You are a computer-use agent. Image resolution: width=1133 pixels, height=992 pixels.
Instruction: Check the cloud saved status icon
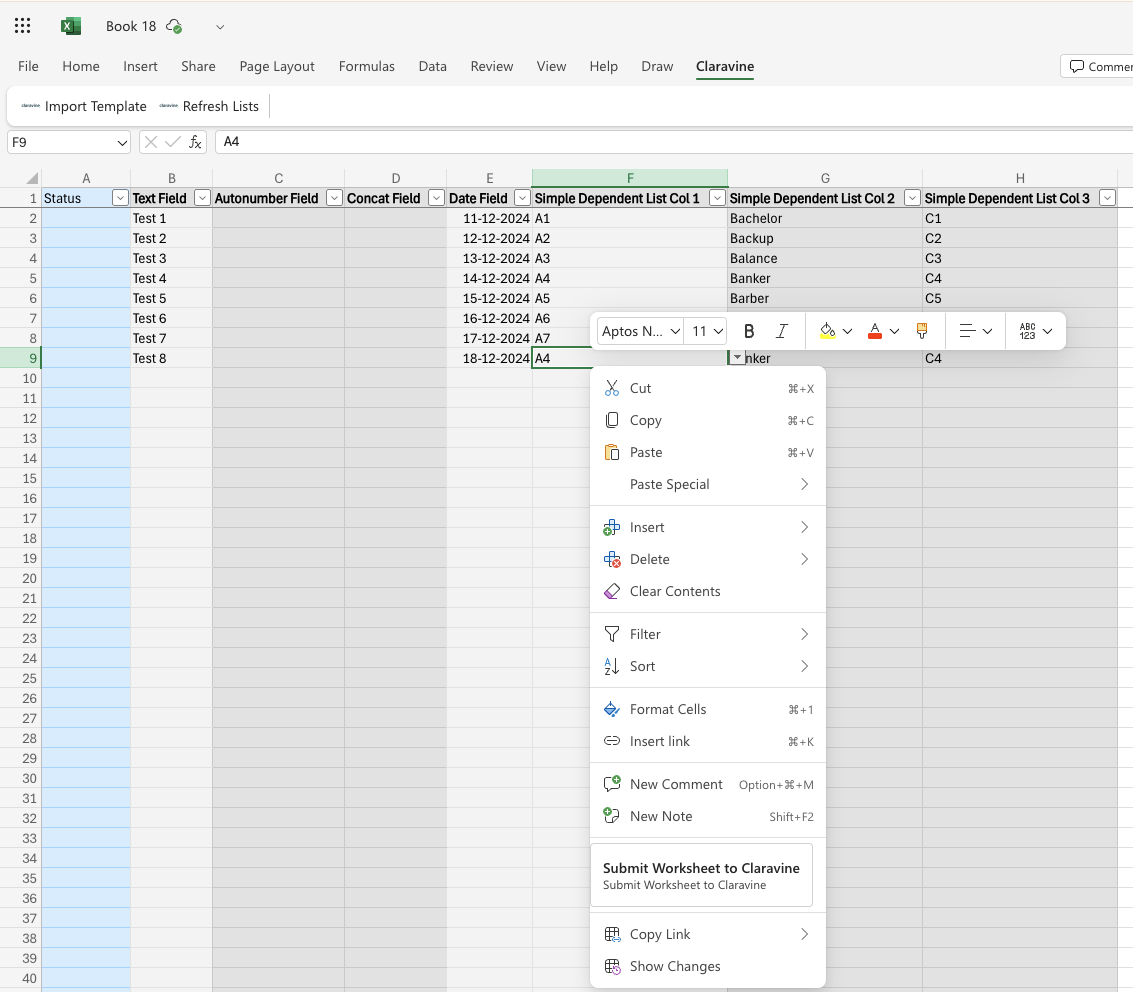coord(173,26)
